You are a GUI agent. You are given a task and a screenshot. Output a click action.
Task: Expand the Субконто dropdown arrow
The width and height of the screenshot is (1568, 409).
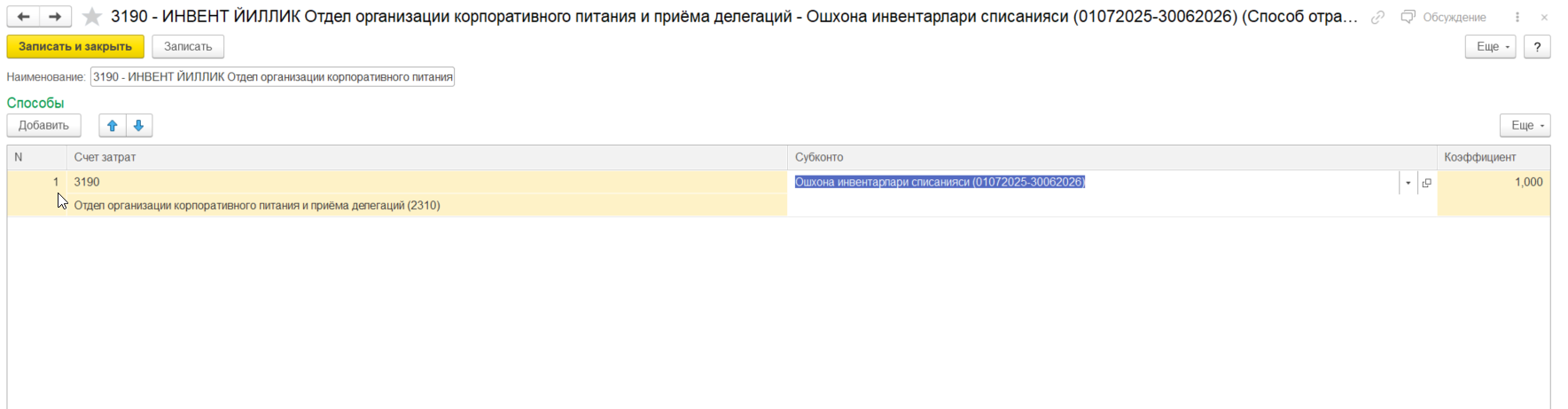[x=1408, y=183]
